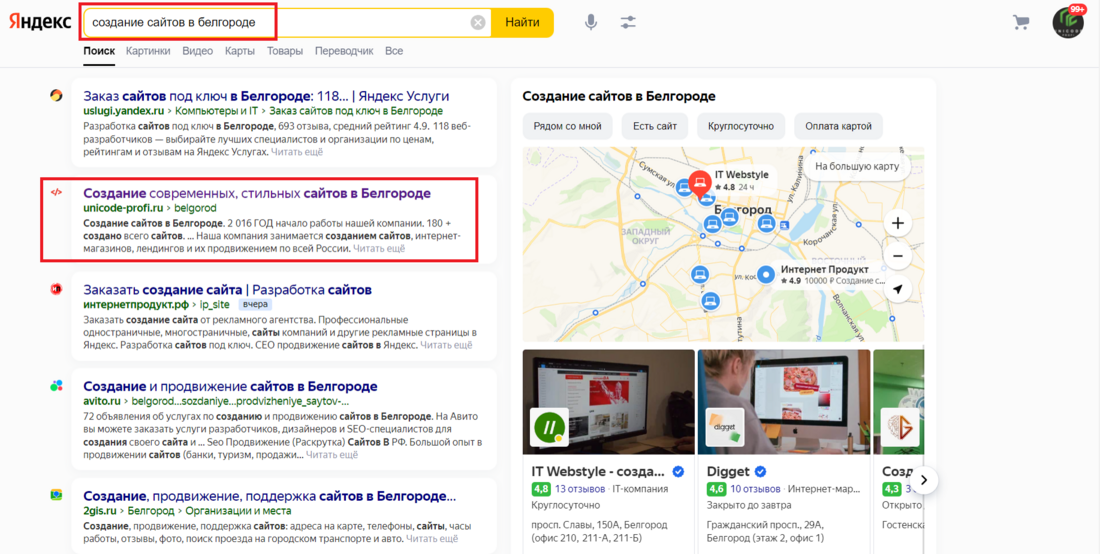Toggle the Есть сайт filter

[x=655, y=126]
